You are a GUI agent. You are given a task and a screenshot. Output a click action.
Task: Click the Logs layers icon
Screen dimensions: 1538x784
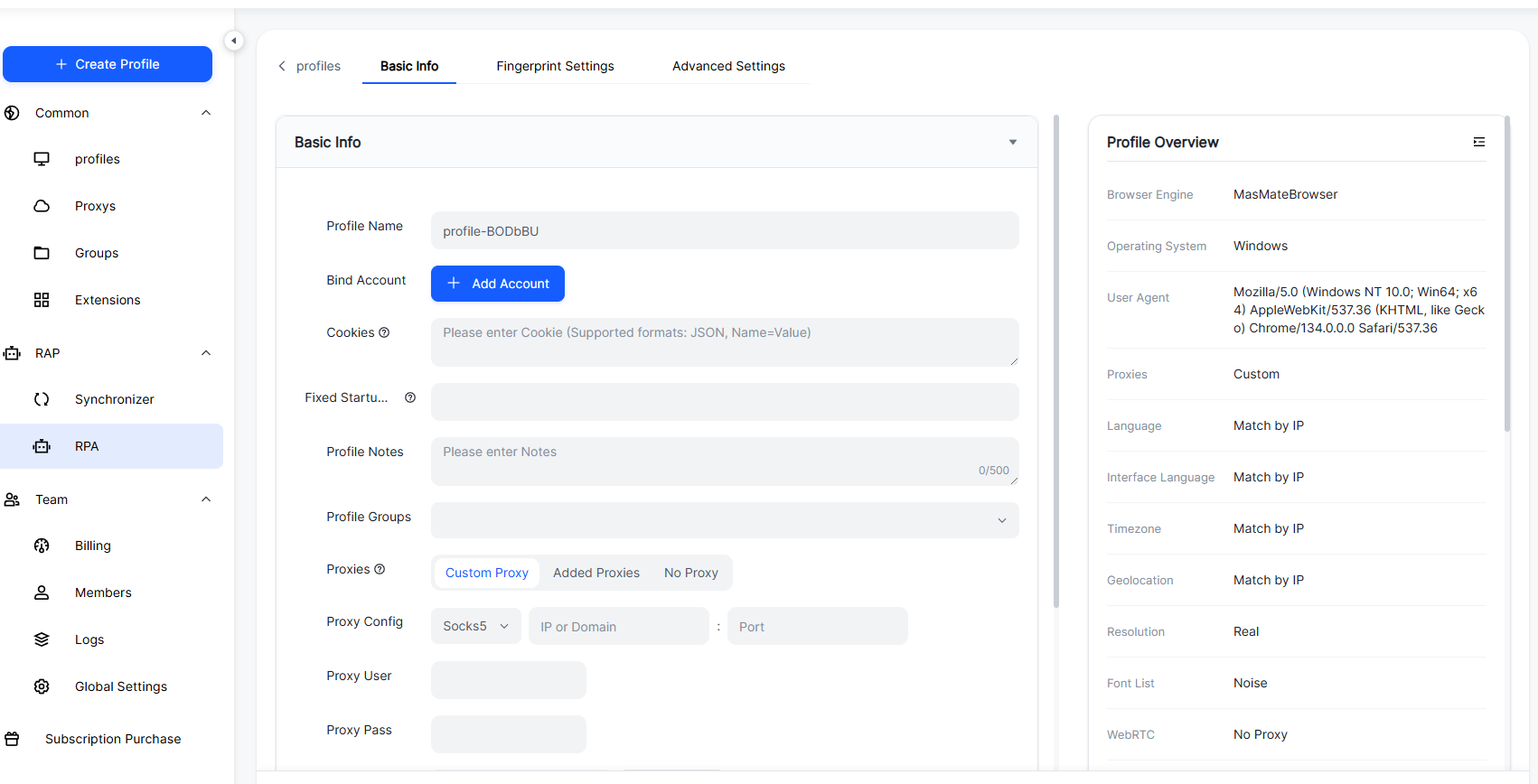(x=42, y=639)
